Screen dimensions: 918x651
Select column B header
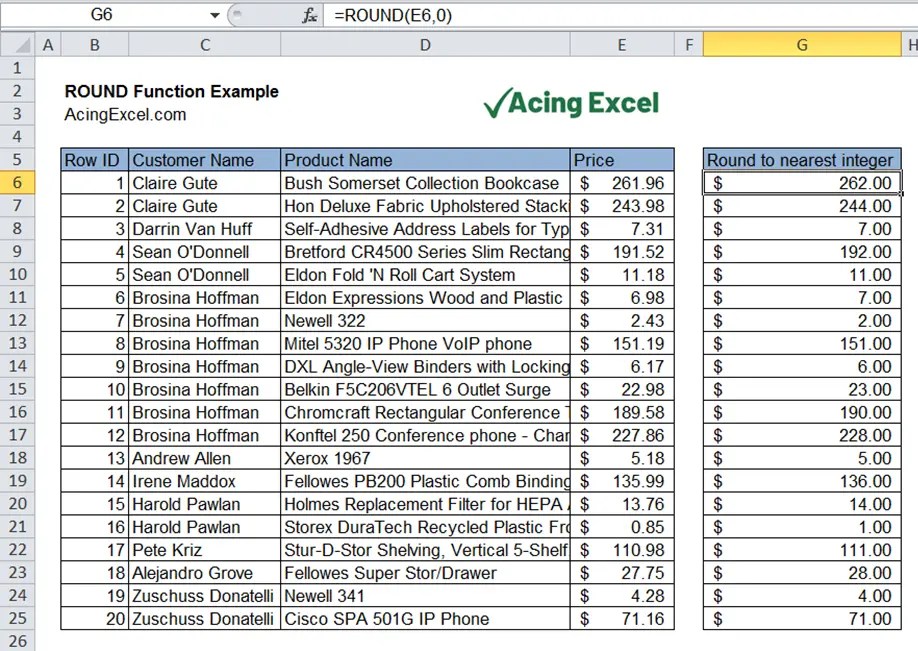tap(94, 45)
